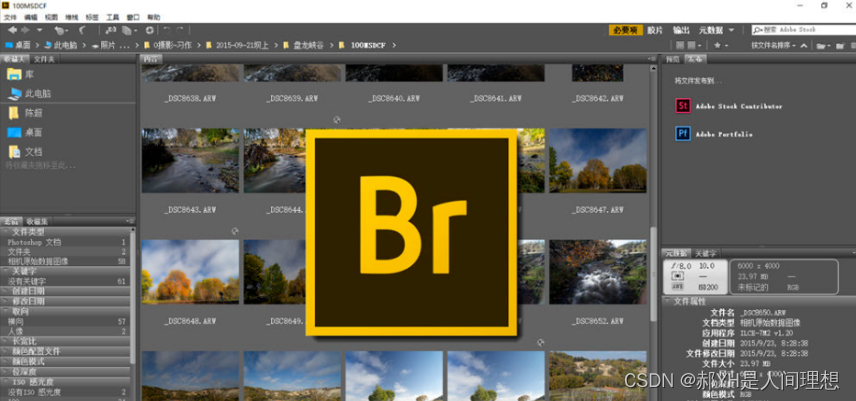Switch to the 收藏集 panel tab
Image resolution: width=856 pixels, height=401 pixels.
37,222
